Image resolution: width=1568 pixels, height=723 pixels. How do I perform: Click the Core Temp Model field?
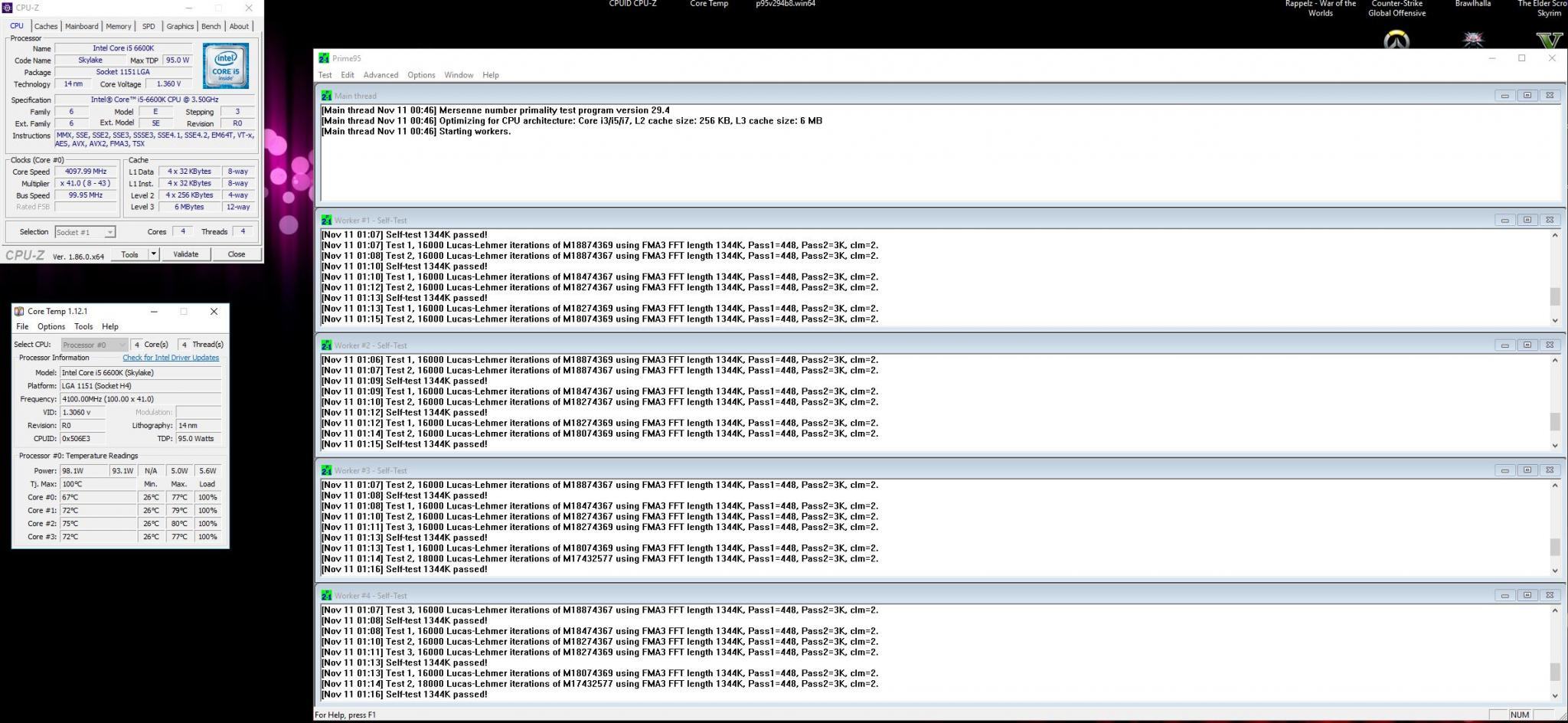pyautogui.click(x=141, y=373)
